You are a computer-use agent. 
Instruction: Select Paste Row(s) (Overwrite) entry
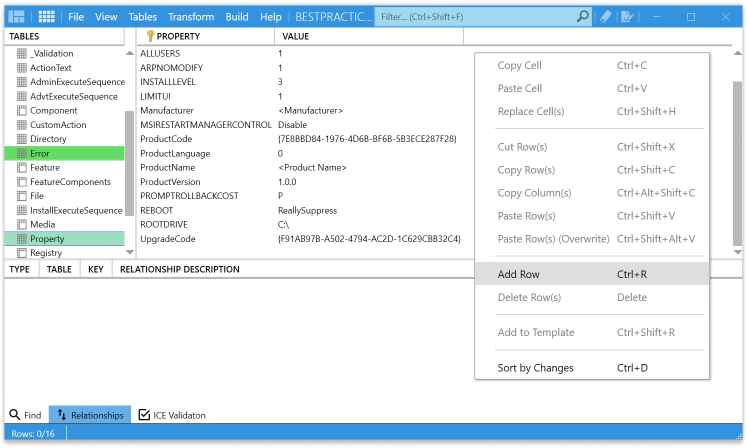click(592, 239)
